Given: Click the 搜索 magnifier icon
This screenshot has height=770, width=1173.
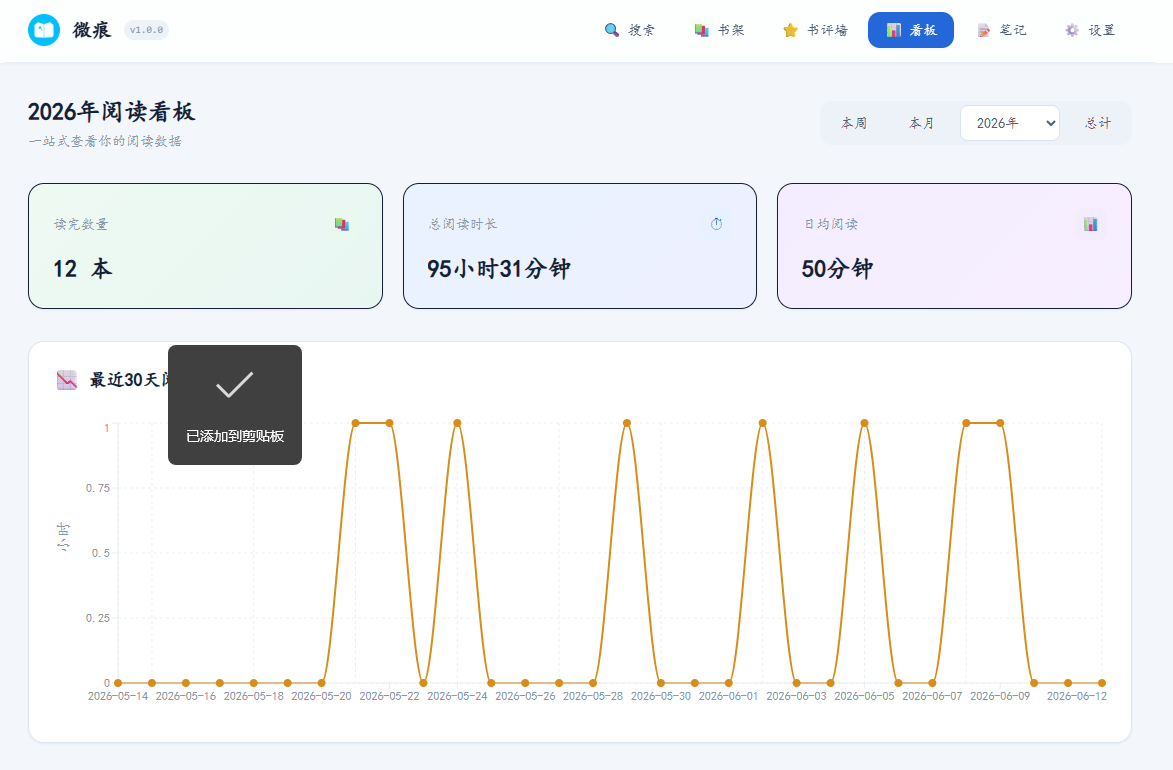Looking at the screenshot, I should 612,30.
